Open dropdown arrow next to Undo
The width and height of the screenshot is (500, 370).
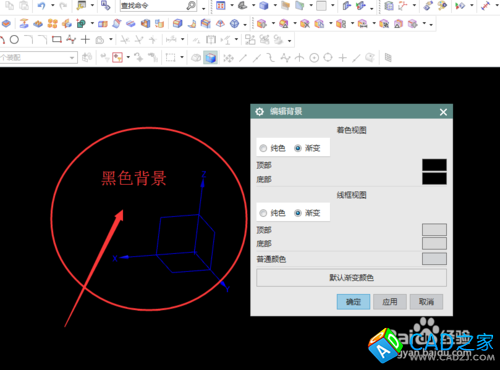point(52,5)
